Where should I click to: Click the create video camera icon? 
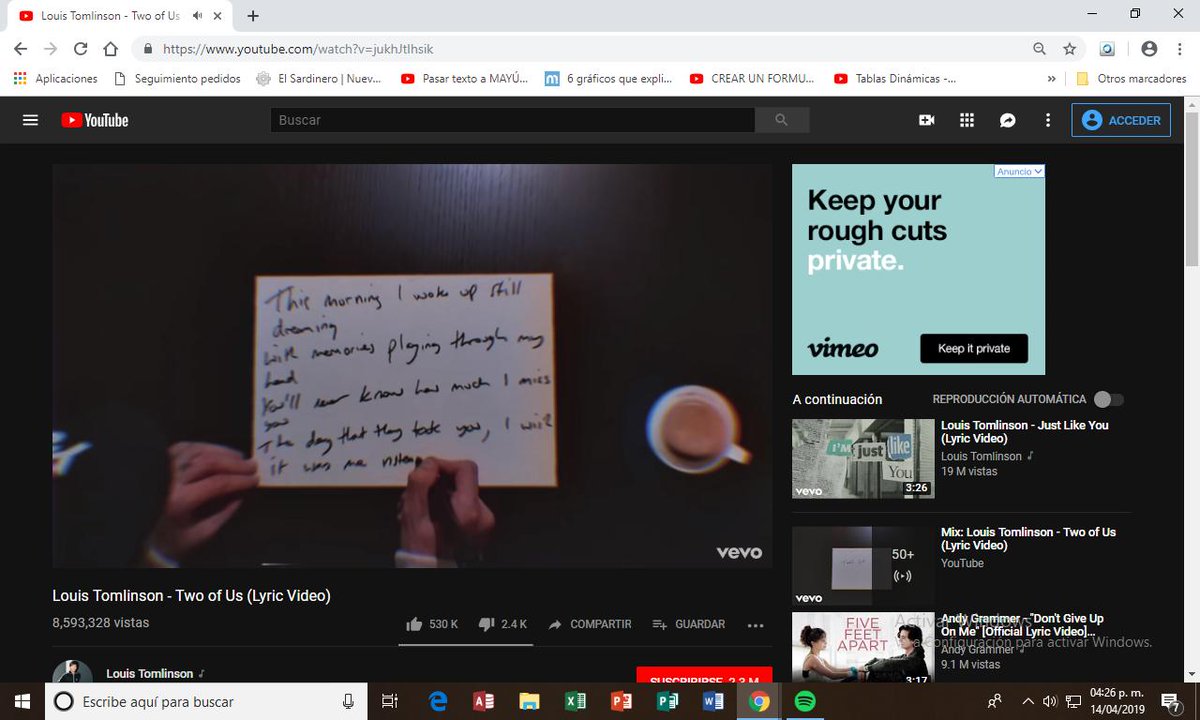tap(926, 120)
